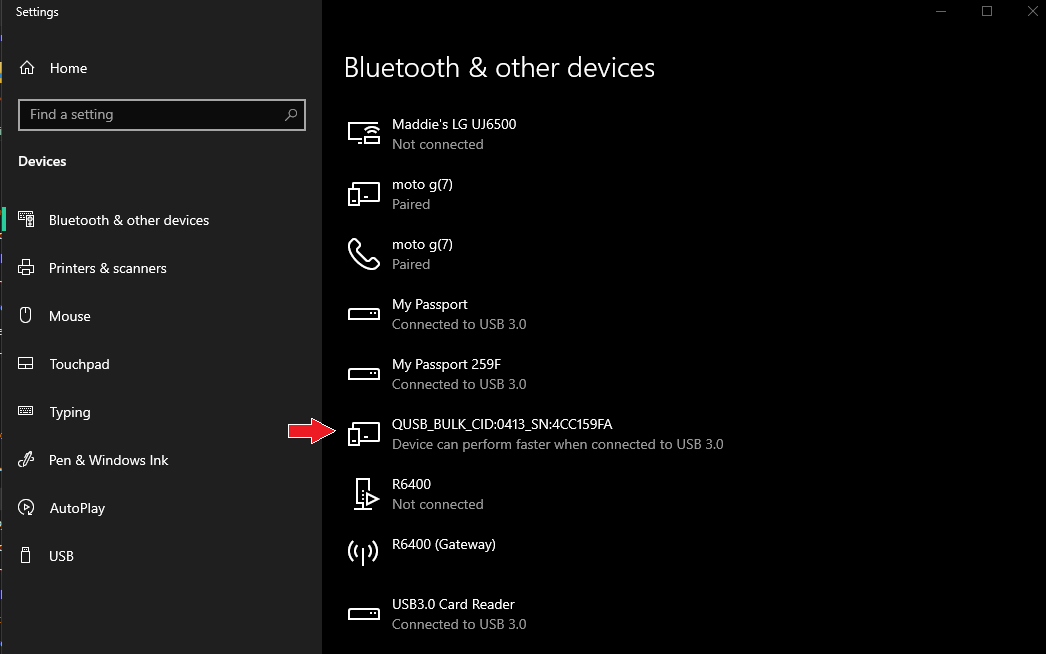The image size is (1046, 654).
Task: Click the R6400 media device icon
Action: click(363, 494)
